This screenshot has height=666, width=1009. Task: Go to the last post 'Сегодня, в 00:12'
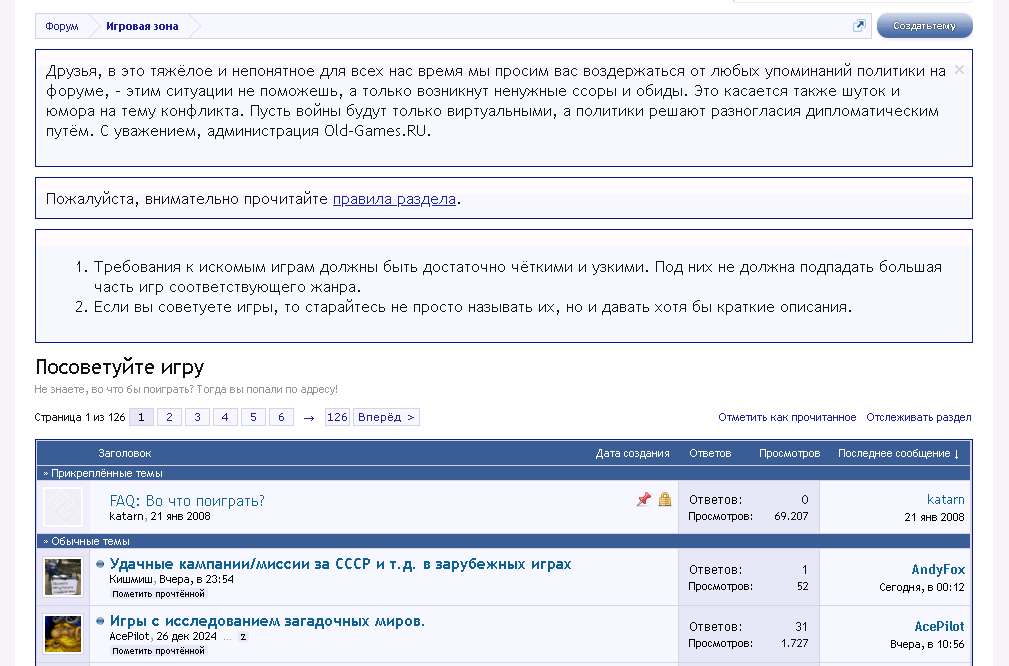[x=922, y=587]
